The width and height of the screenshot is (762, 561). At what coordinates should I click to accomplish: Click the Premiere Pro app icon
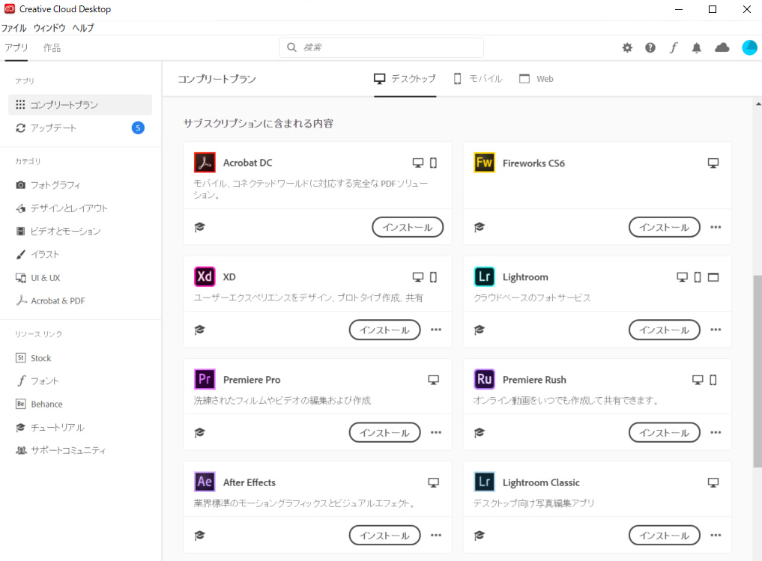pos(205,379)
